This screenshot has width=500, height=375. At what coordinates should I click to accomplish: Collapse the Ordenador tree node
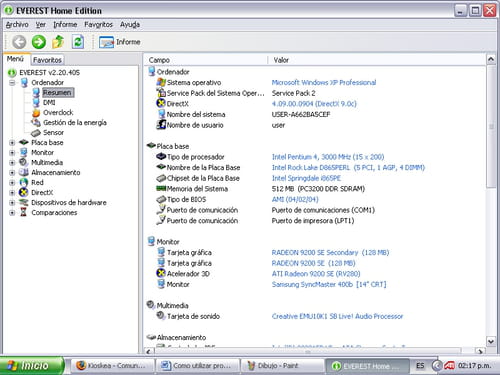[x=12, y=82]
